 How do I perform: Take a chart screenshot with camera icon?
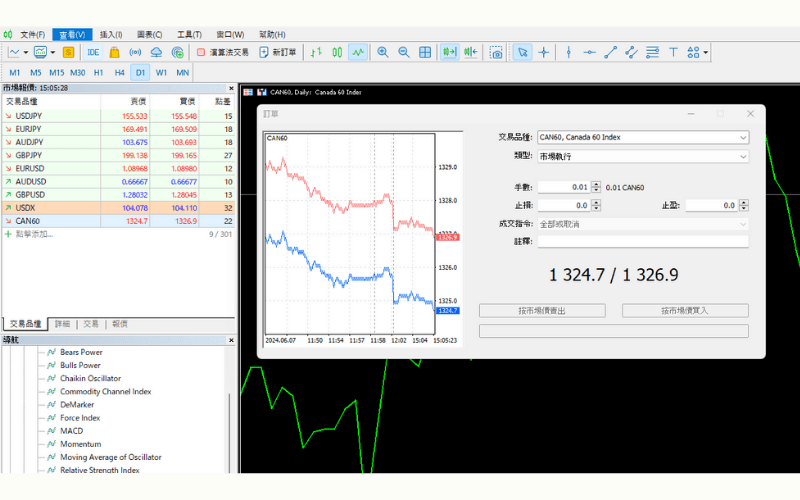[496, 52]
